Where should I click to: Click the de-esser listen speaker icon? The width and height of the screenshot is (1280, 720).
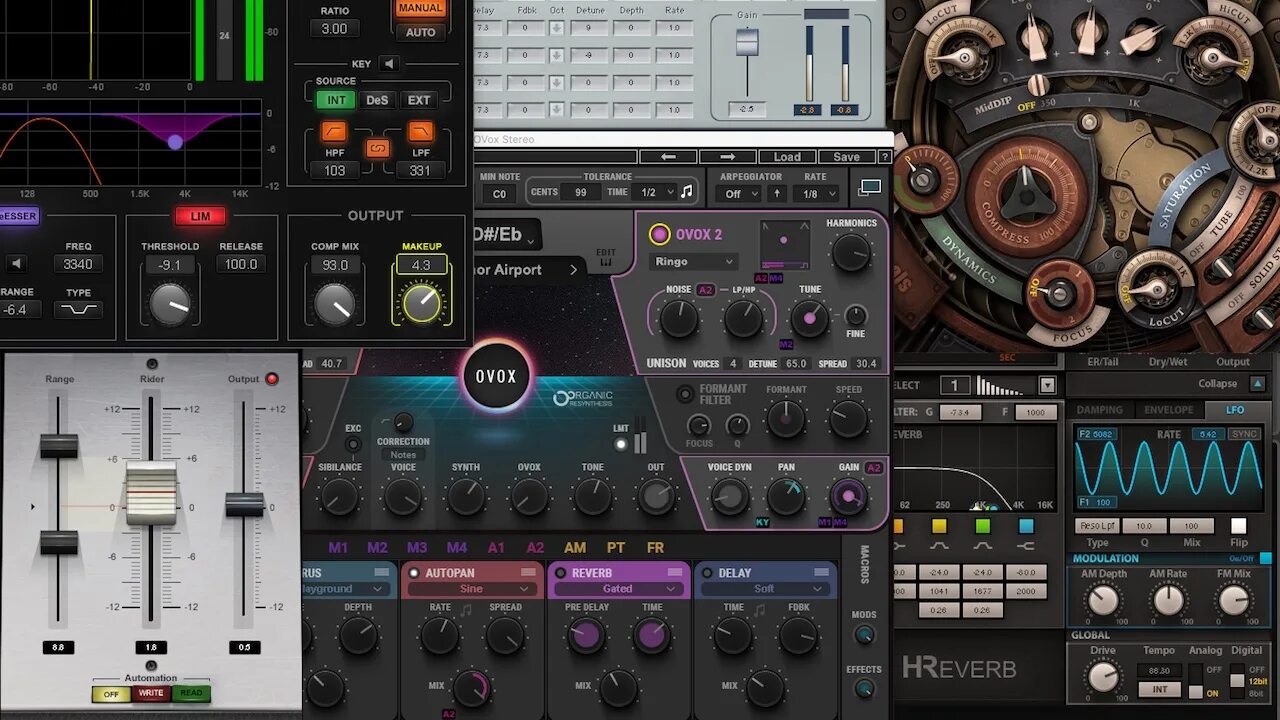coord(15,264)
